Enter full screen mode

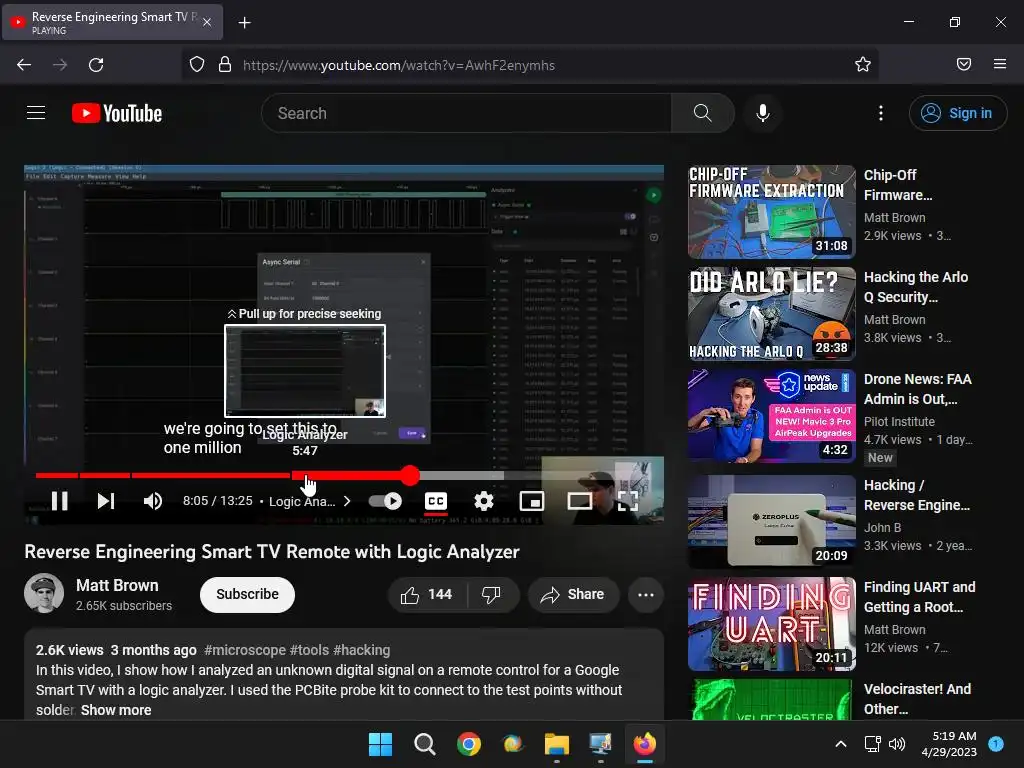click(628, 501)
